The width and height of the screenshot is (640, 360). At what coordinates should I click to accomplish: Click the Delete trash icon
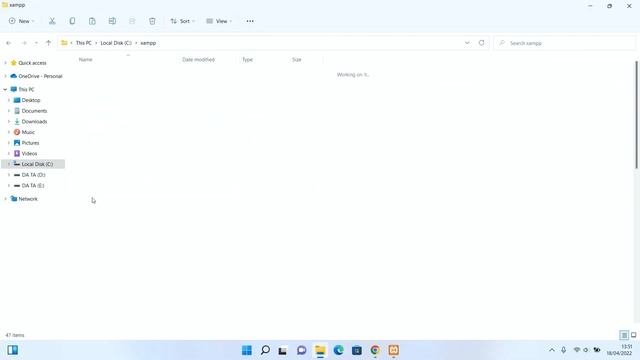152,21
